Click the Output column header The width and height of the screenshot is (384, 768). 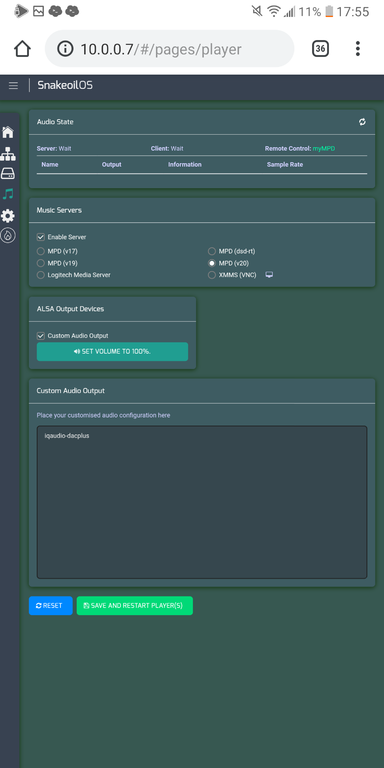pyautogui.click(x=112, y=165)
